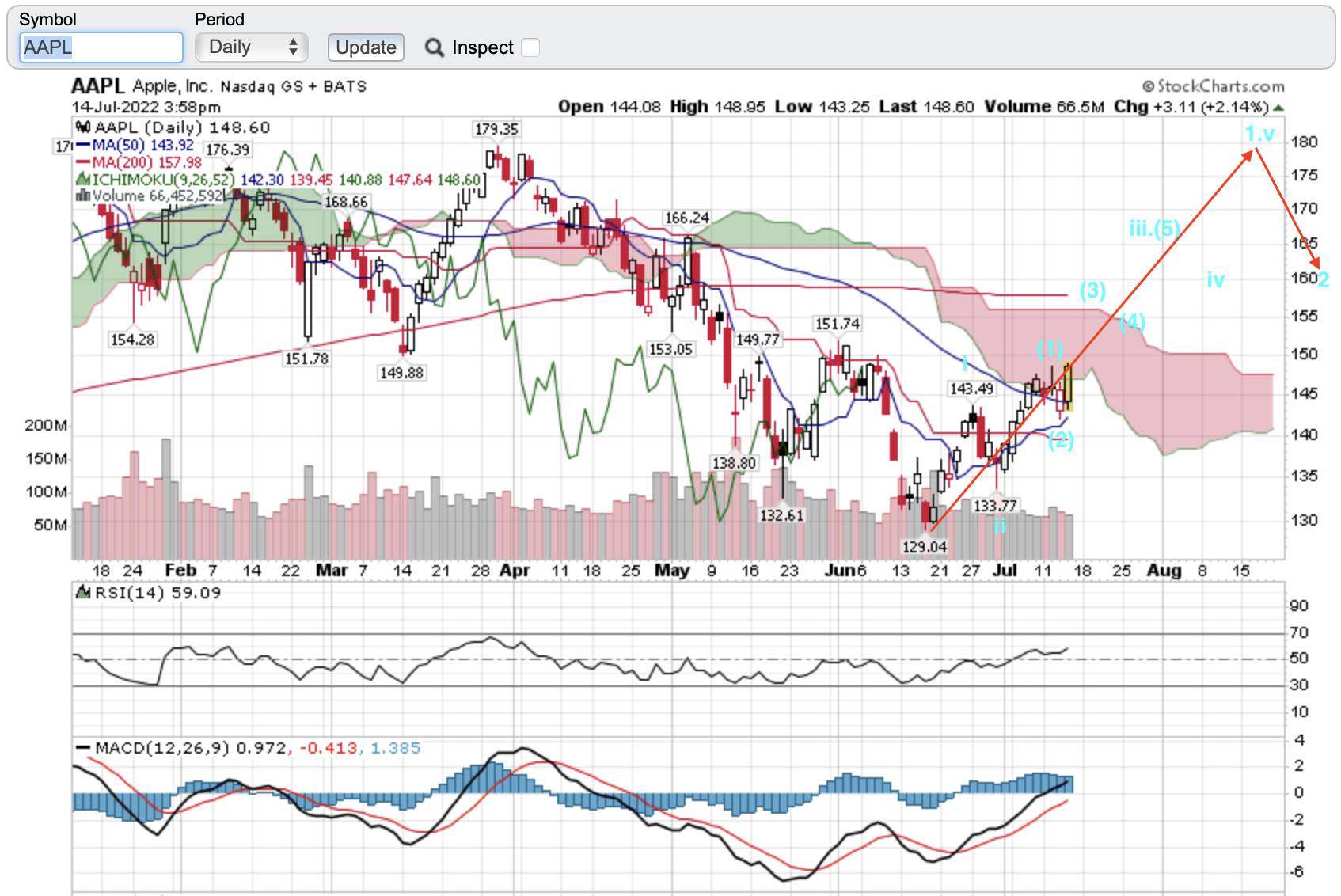
Task: Click the MA(50) 143.92 legend entry
Action: click(135, 145)
